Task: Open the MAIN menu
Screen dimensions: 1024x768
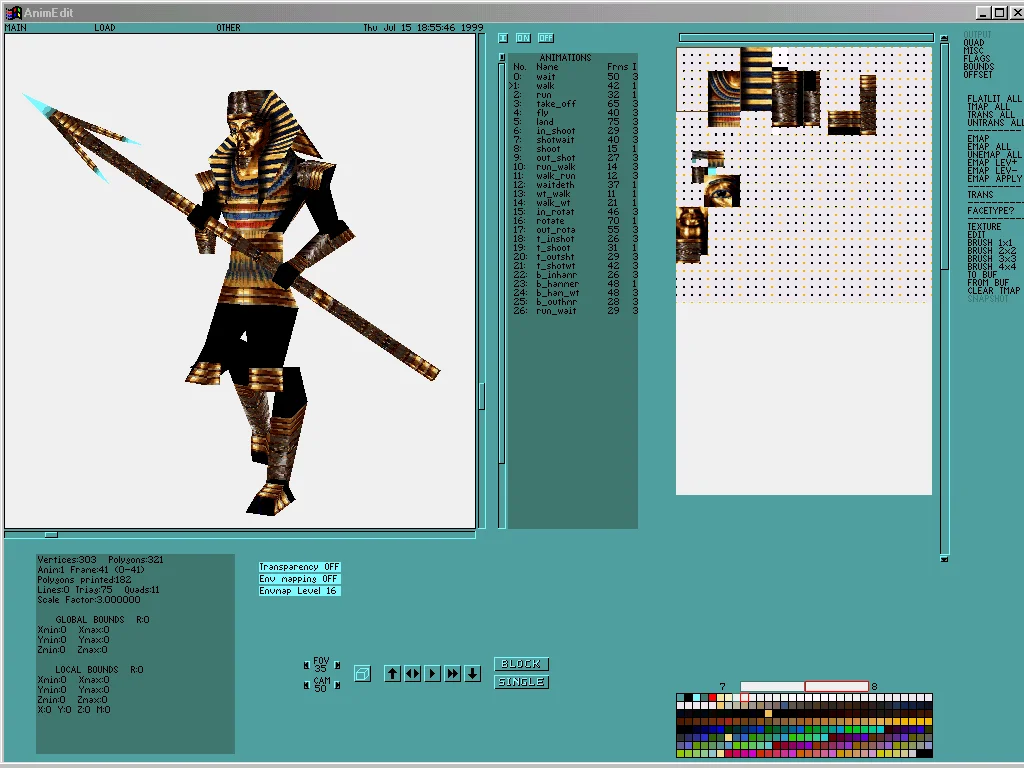Action: click(x=16, y=27)
